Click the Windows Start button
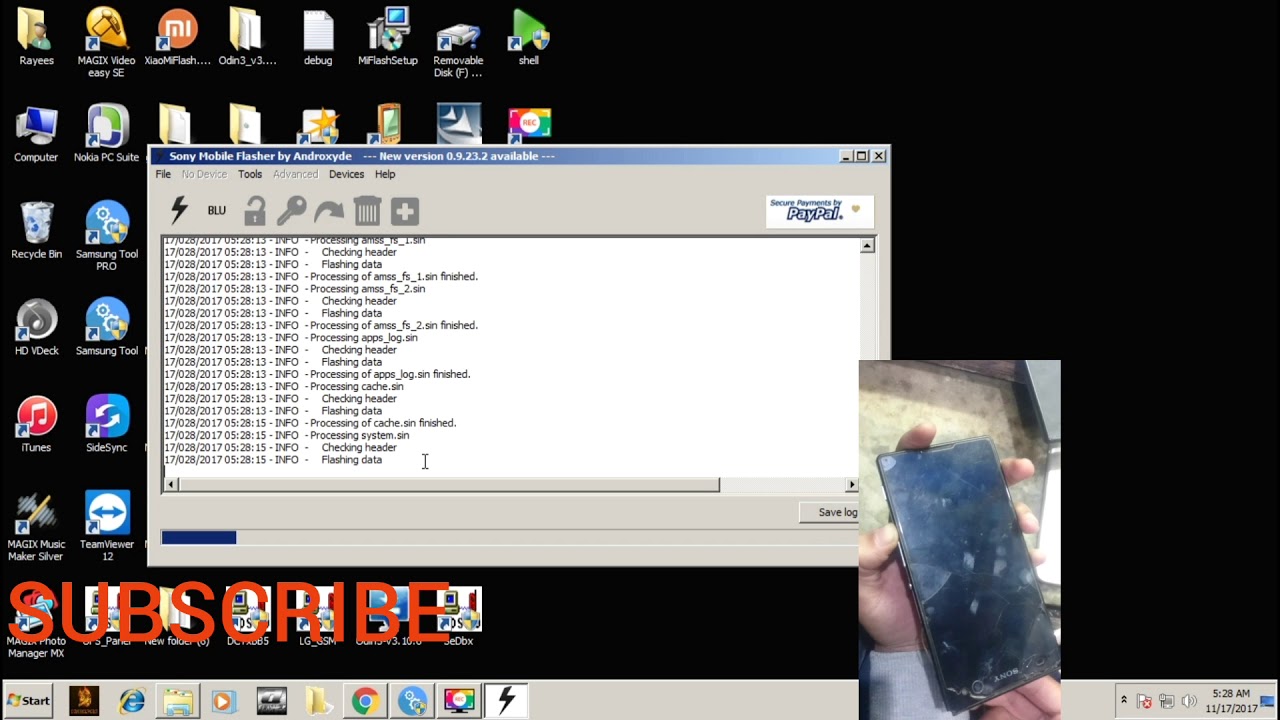 (28, 701)
